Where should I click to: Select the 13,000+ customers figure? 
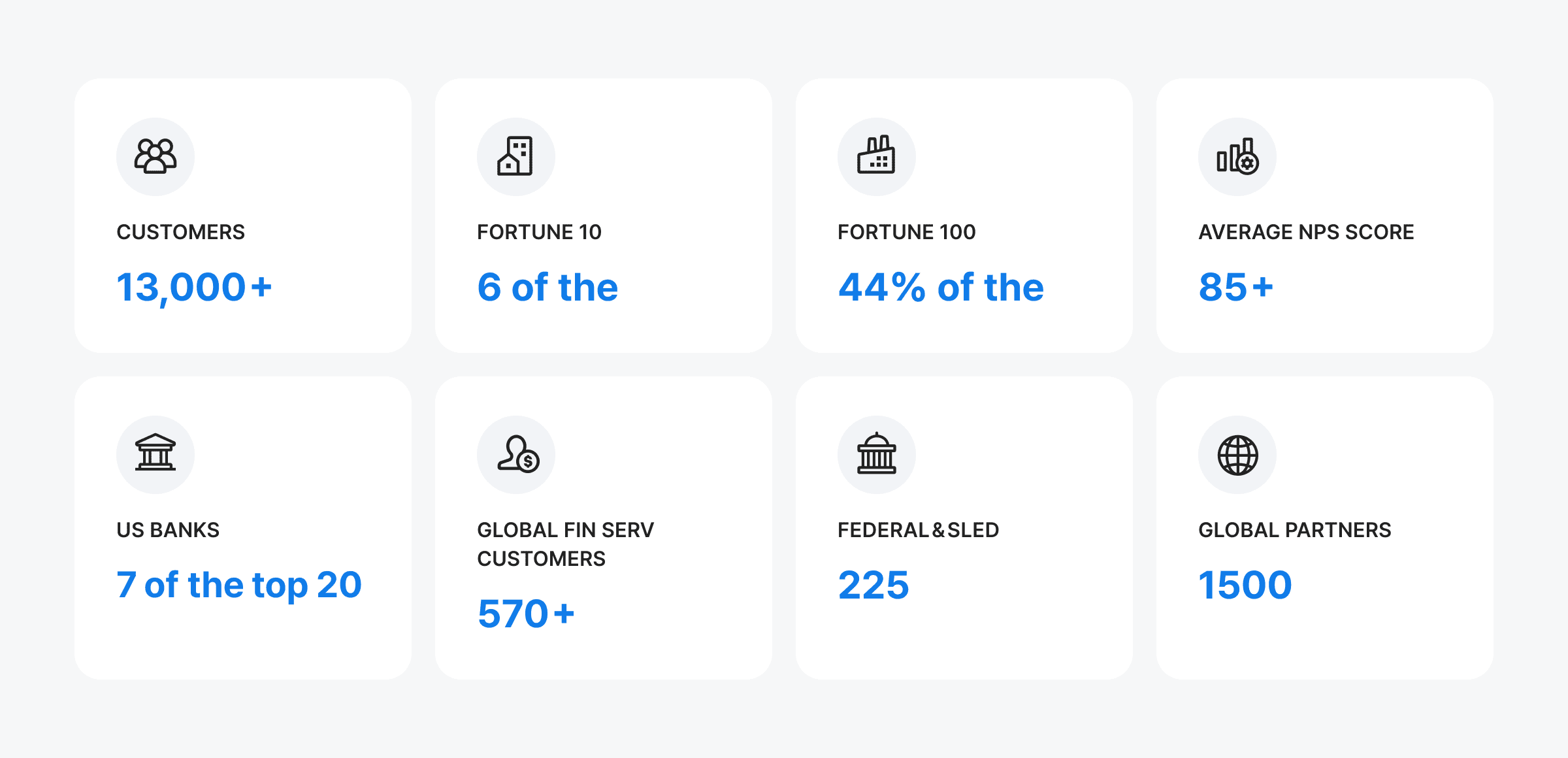coord(194,288)
